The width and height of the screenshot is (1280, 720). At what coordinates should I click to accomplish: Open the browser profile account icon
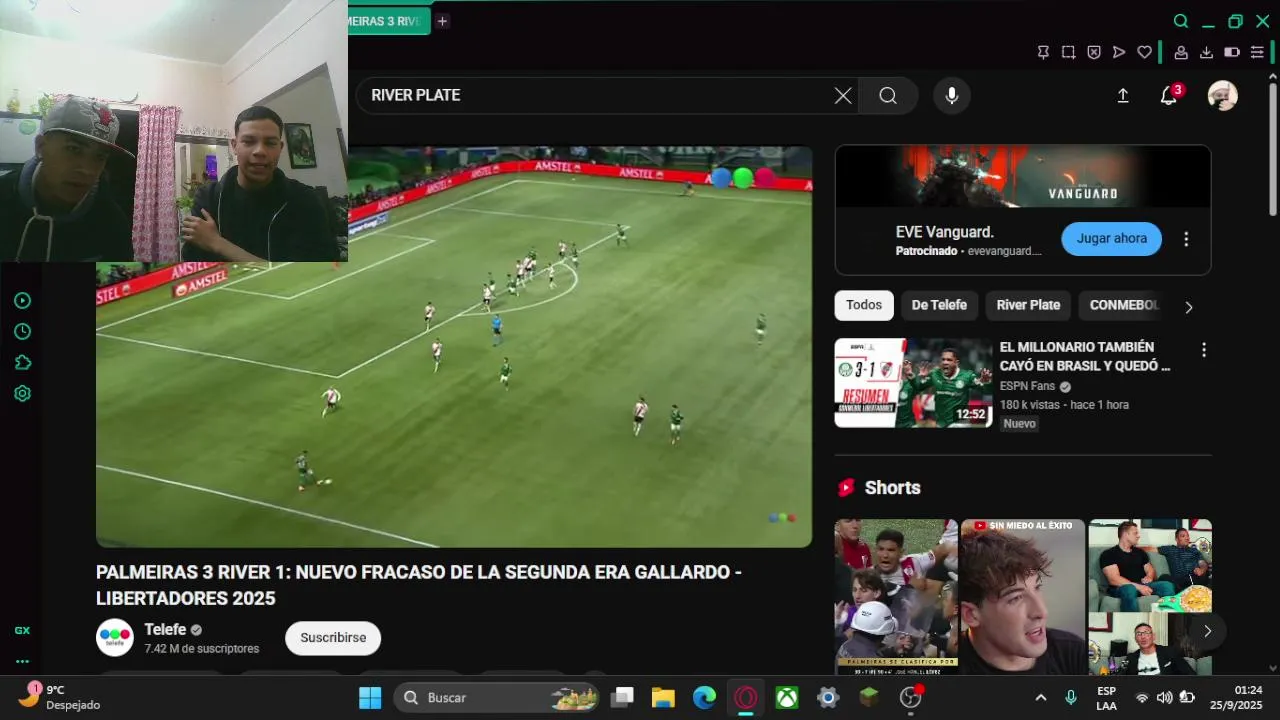click(x=1181, y=52)
